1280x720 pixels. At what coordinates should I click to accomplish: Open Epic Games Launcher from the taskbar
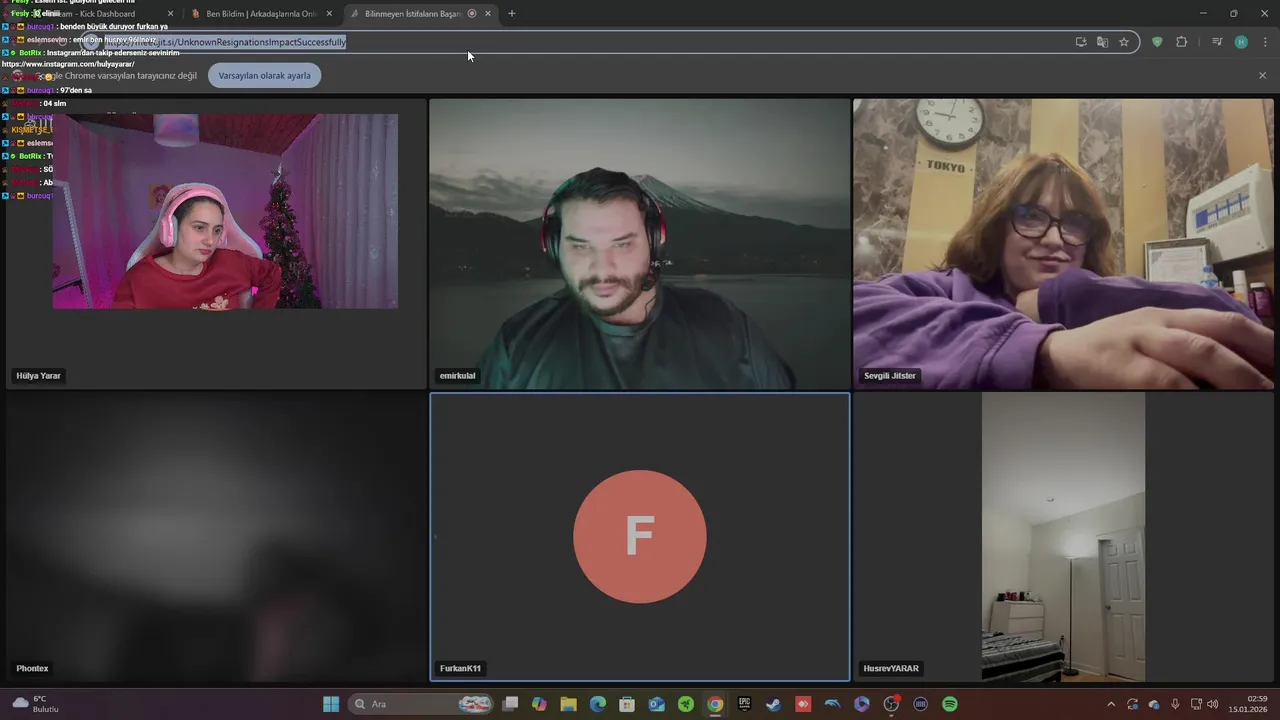pyautogui.click(x=744, y=704)
